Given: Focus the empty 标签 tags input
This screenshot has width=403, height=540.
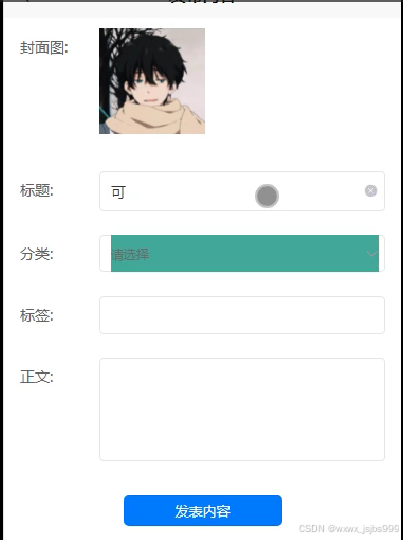Looking at the screenshot, I should coord(242,315).
